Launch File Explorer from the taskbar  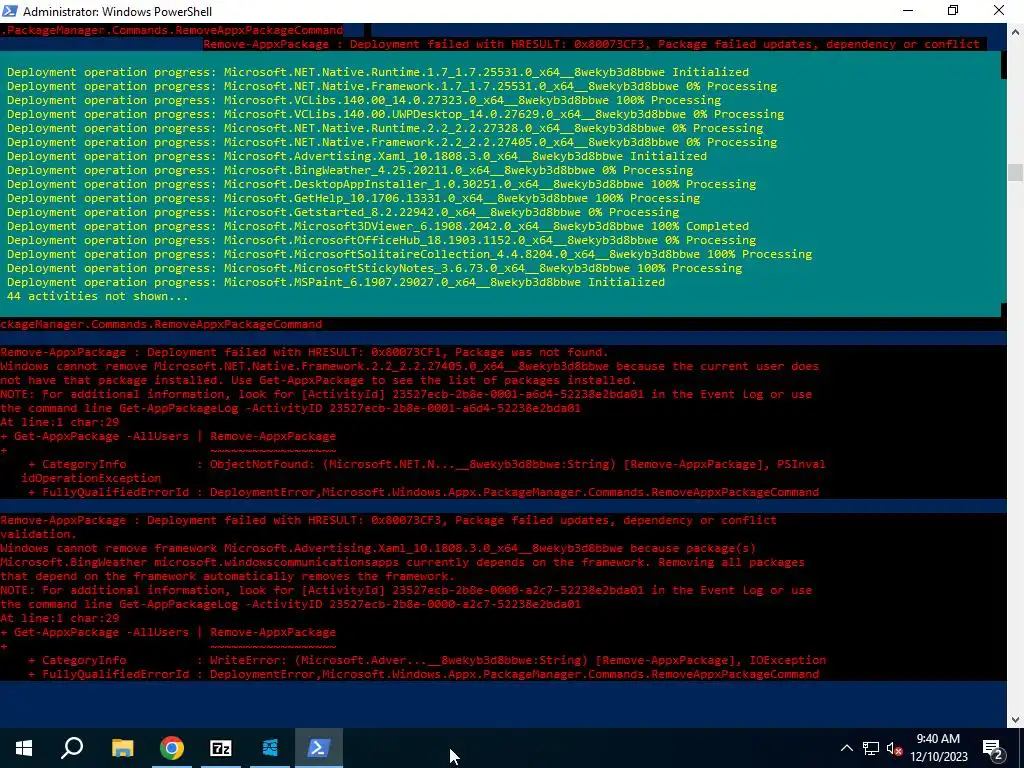122,748
